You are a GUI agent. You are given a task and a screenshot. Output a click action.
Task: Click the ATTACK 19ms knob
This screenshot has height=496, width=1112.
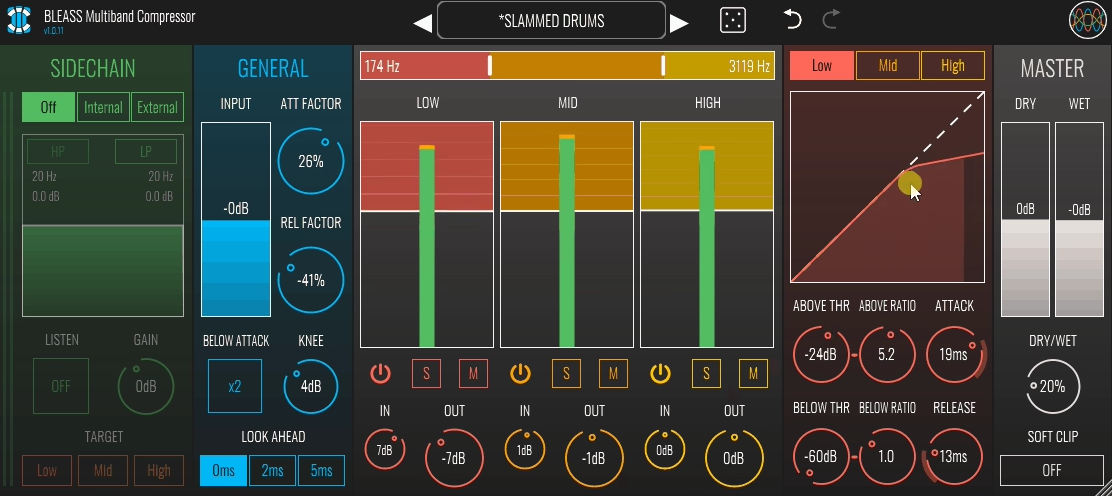pyautogui.click(x=954, y=355)
